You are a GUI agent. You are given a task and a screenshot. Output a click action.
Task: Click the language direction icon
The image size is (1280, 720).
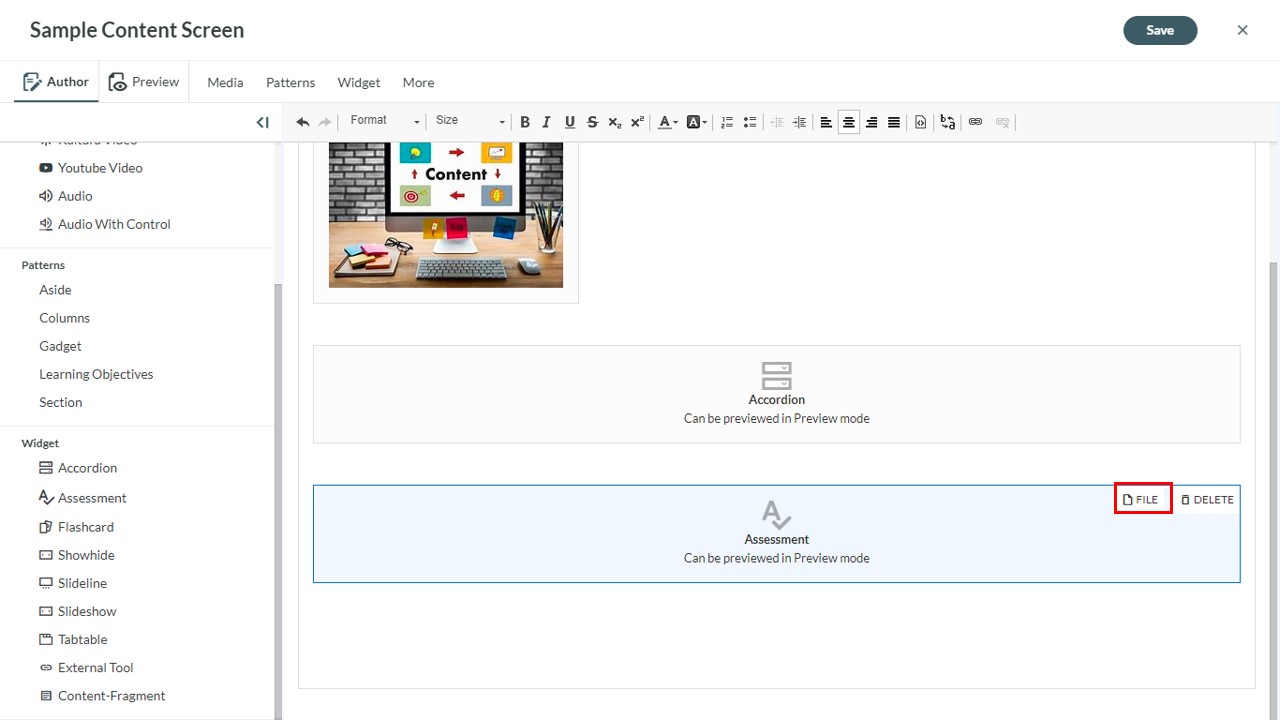948,122
